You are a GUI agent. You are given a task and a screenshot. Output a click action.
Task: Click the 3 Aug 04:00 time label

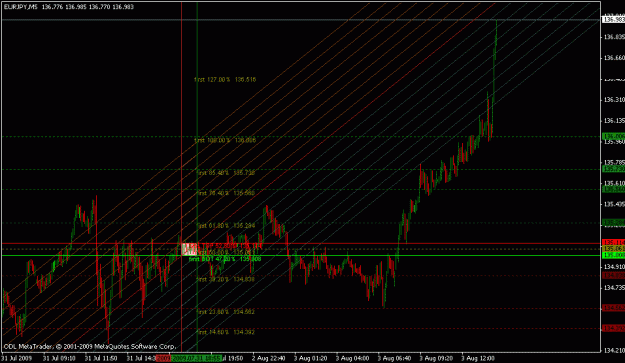(x=352, y=358)
